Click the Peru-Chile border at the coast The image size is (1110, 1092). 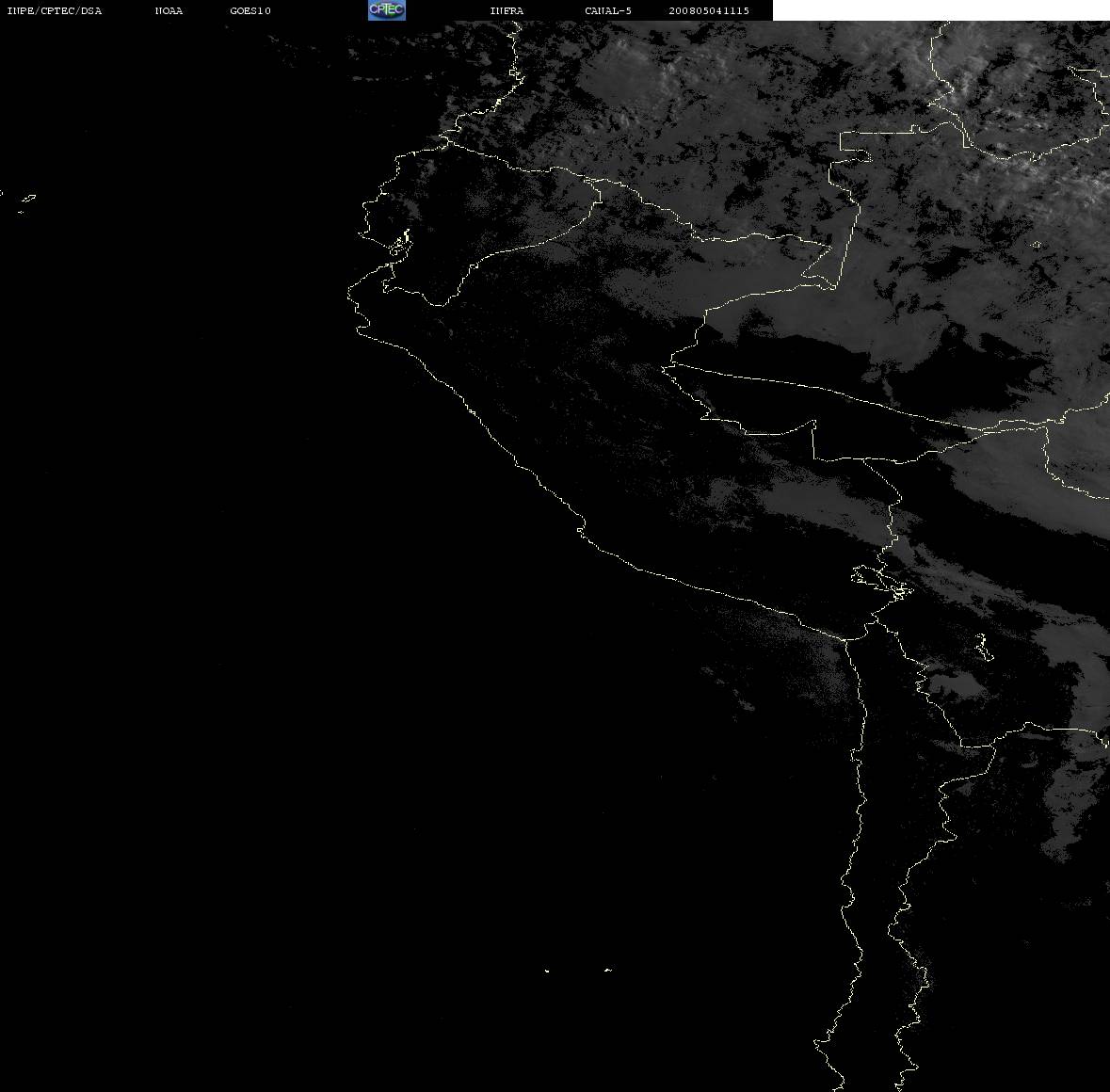coord(845,640)
